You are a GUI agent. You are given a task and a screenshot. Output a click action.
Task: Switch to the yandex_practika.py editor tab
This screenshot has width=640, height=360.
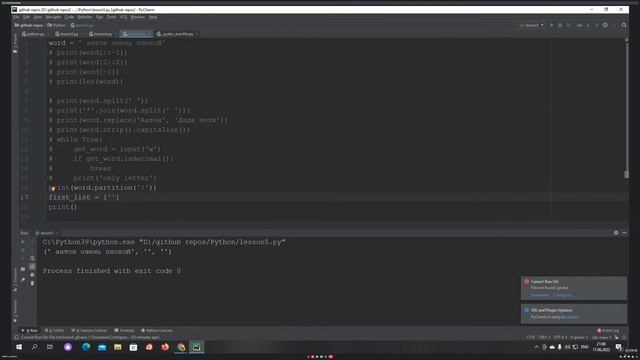pyautogui.click(x=176, y=34)
